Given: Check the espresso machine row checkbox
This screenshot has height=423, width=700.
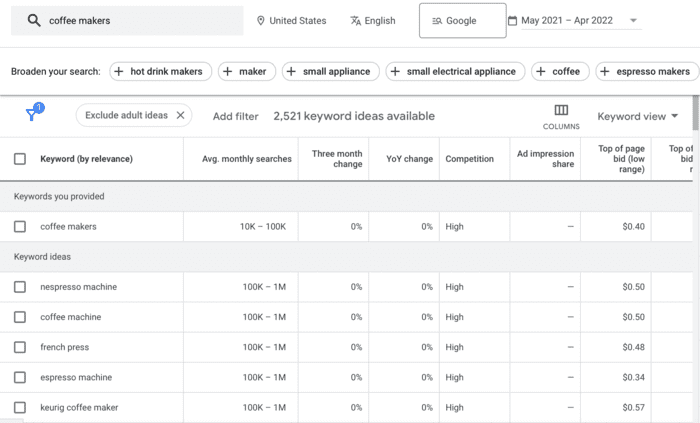Looking at the screenshot, I should pyautogui.click(x=20, y=377).
